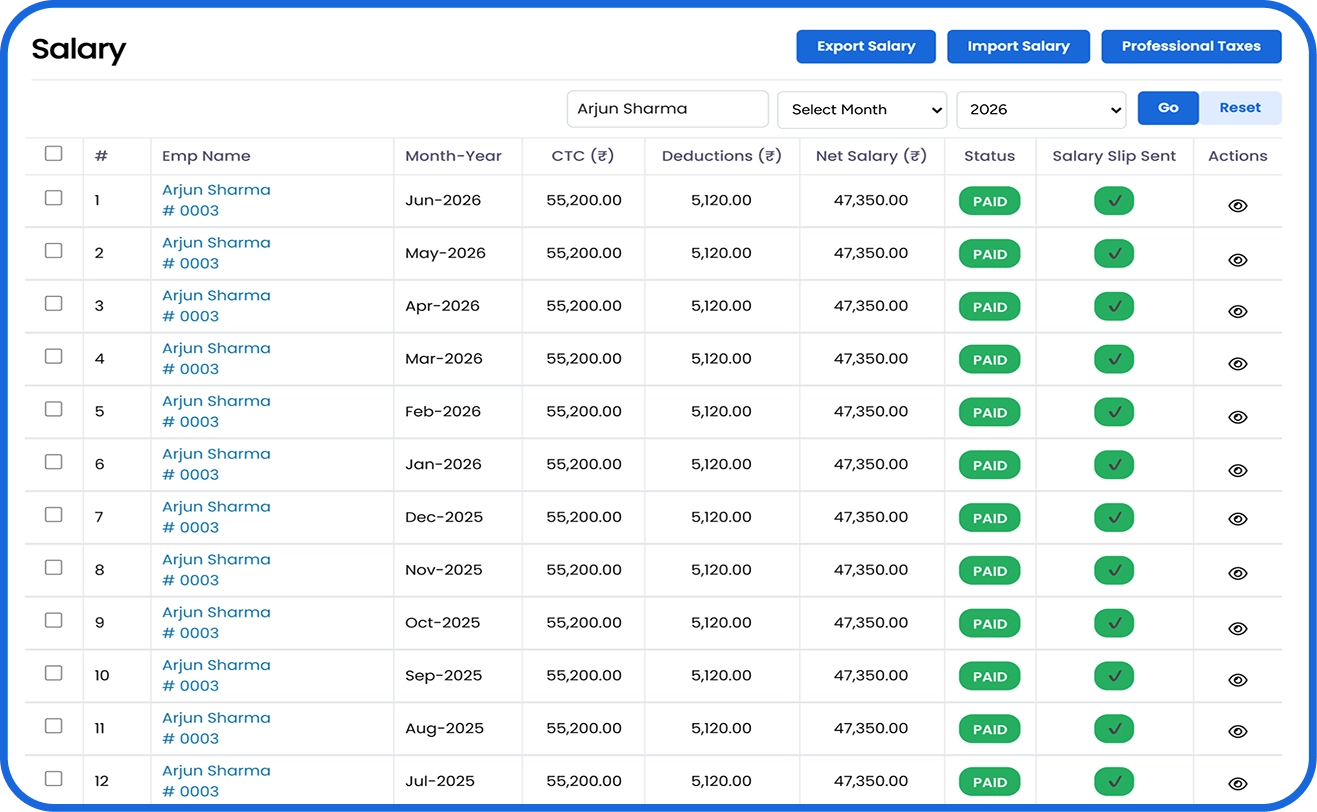The height and width of the screenshot is (812, 1317).
Task: Open the Select Month dropdown
Action: click(x=862, y=110)
